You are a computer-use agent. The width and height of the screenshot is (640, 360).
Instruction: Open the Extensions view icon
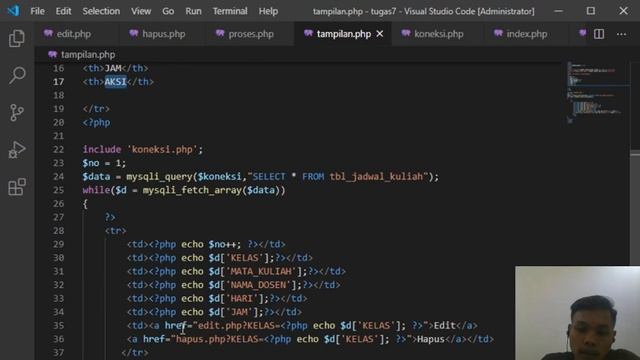[17, 187]
